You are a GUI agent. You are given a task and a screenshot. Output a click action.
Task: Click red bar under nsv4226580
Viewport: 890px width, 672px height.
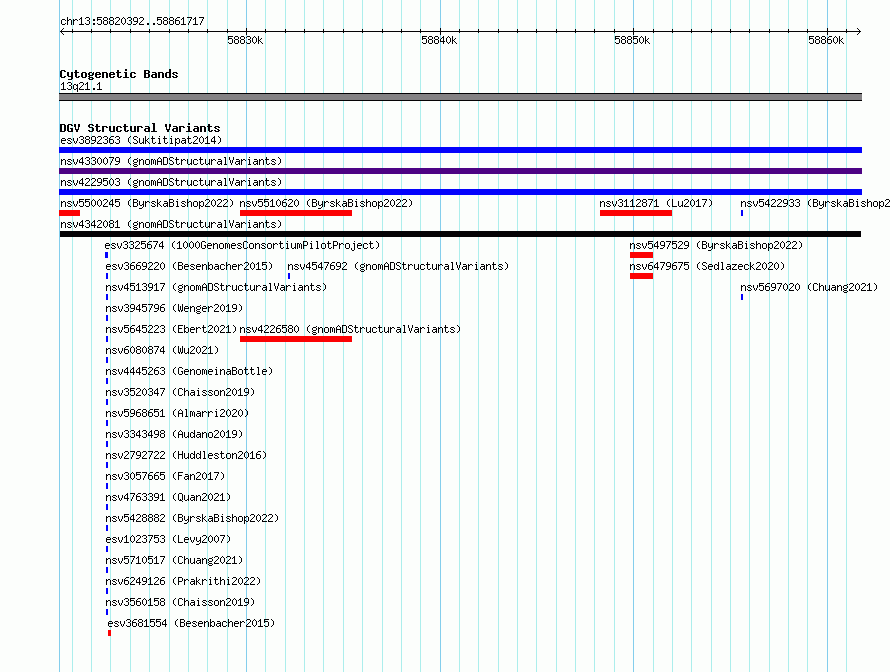pos(296,339)
